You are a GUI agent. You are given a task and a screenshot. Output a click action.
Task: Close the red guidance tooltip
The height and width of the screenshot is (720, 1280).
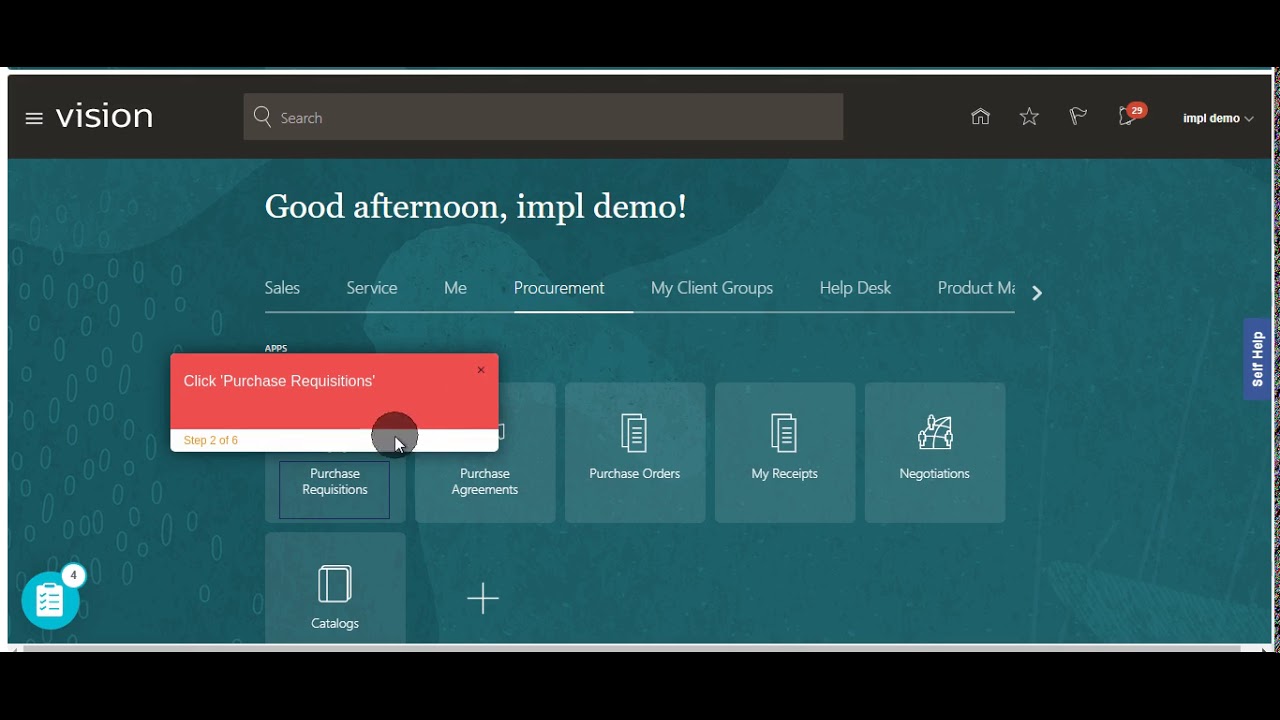pos(481,370)
